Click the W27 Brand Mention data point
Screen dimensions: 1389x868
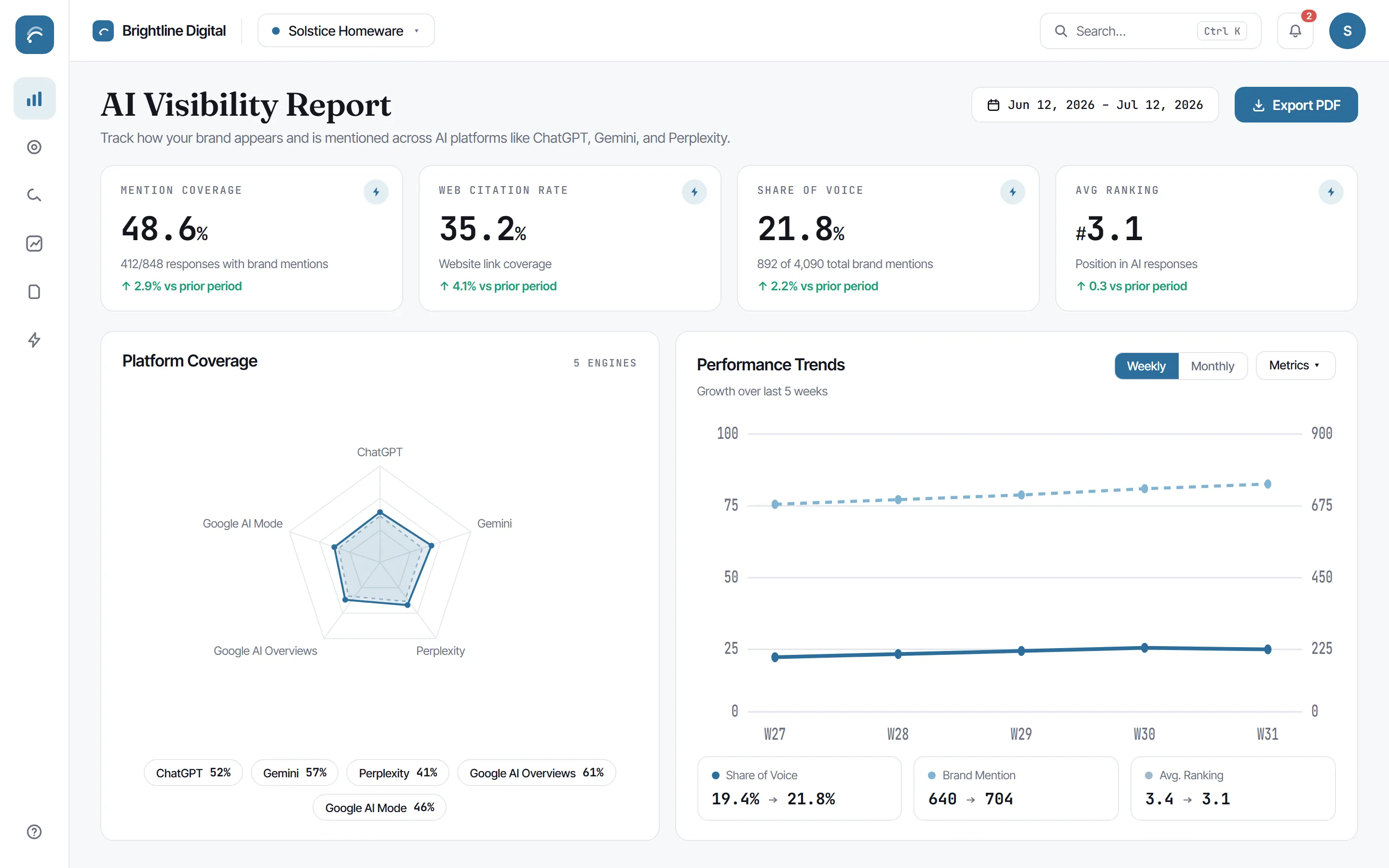coord(775,504)
